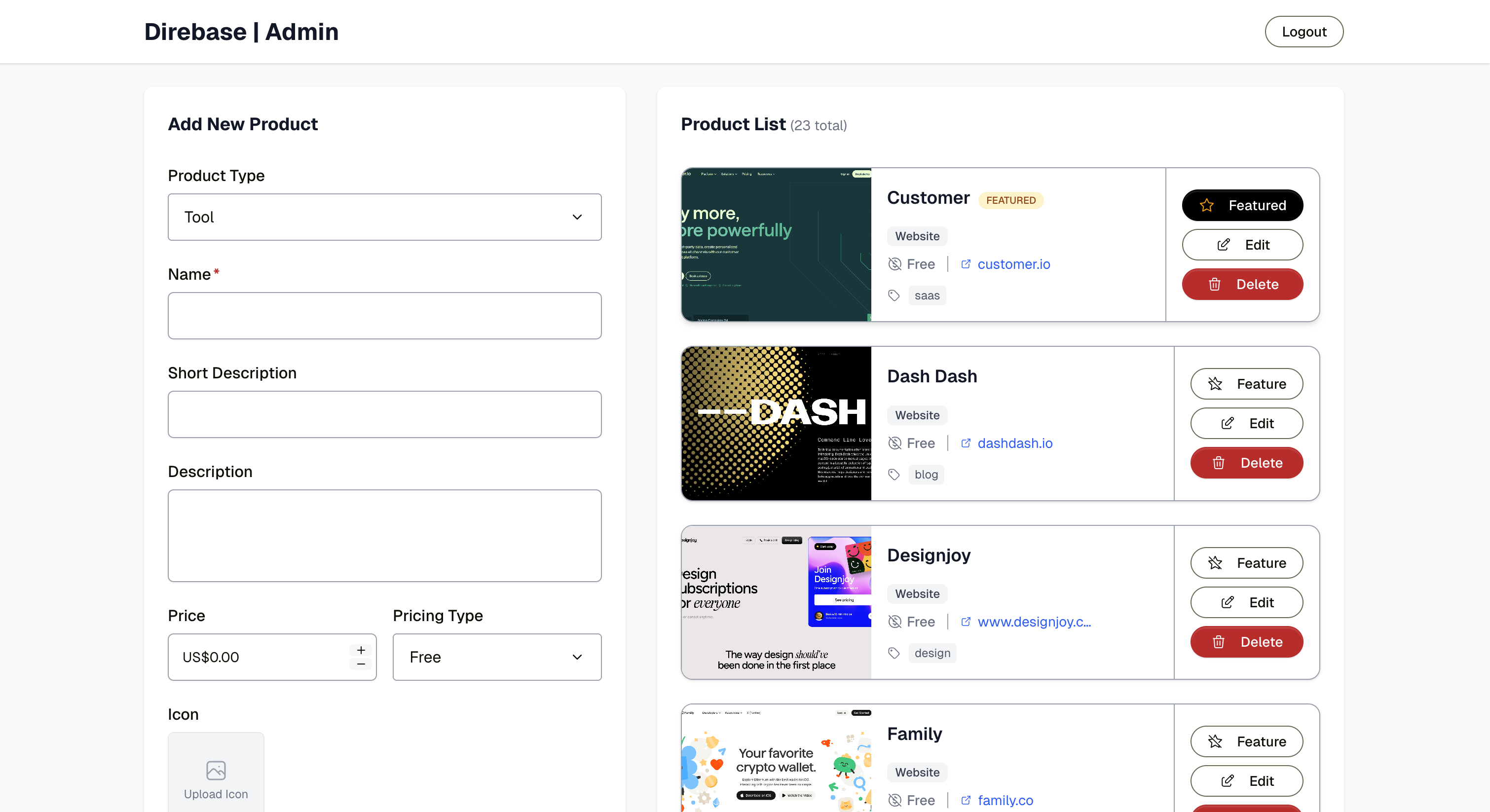1490x812 pixels.
Task: Edit the Customer product
Action: (x=1242, y=245)
